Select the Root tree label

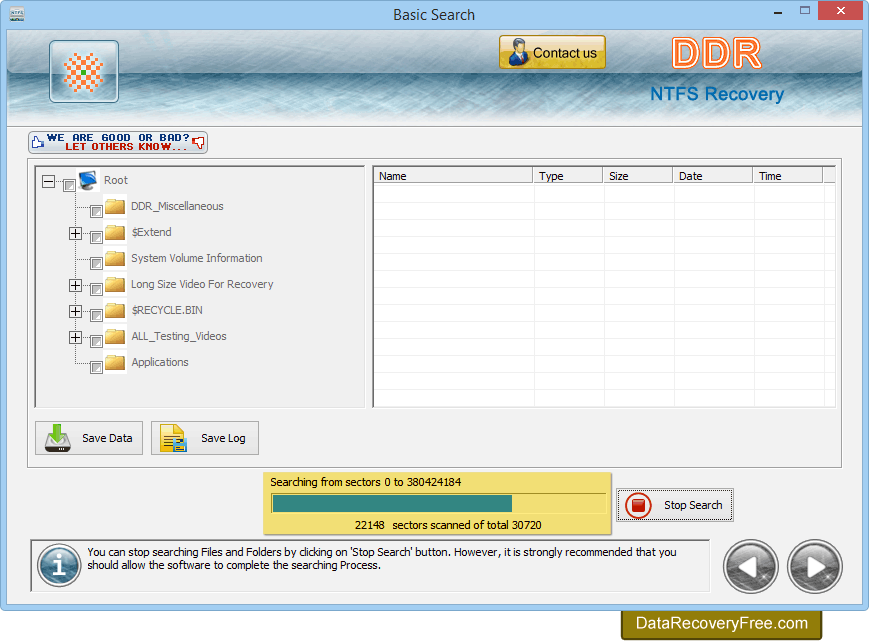click(x=116, y=180)
